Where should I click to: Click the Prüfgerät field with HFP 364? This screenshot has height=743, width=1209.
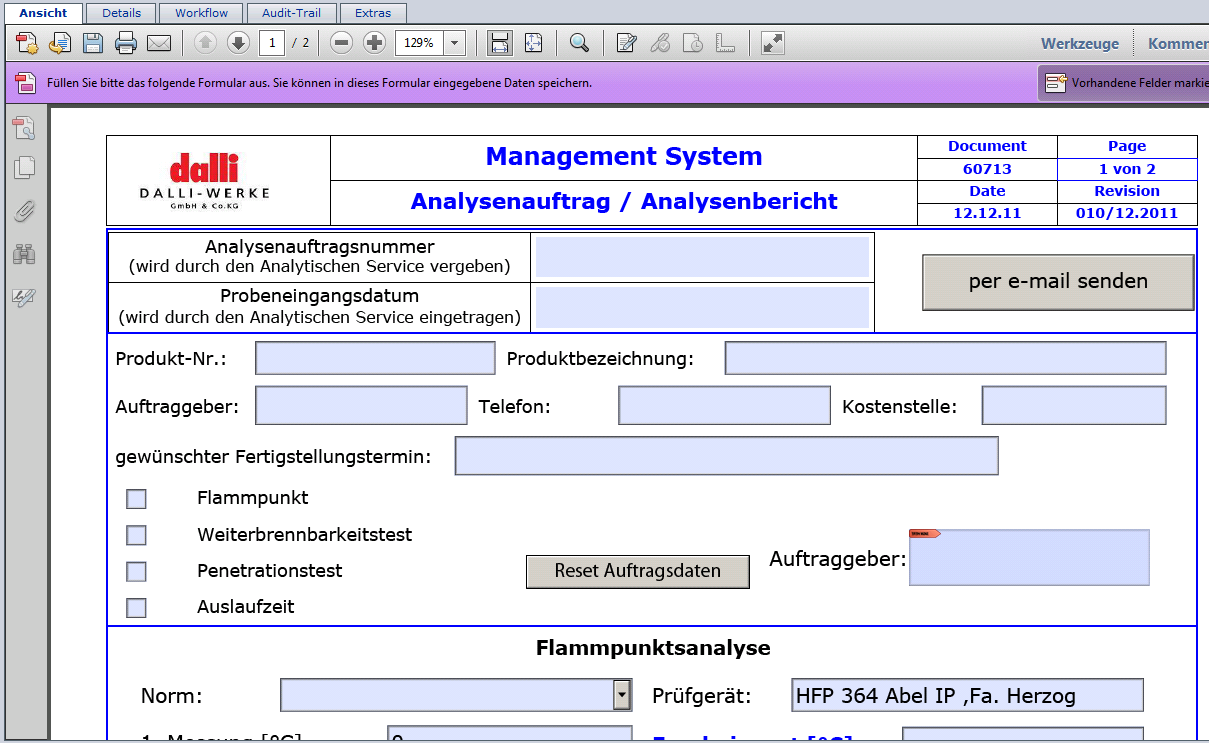pos(967,696)
